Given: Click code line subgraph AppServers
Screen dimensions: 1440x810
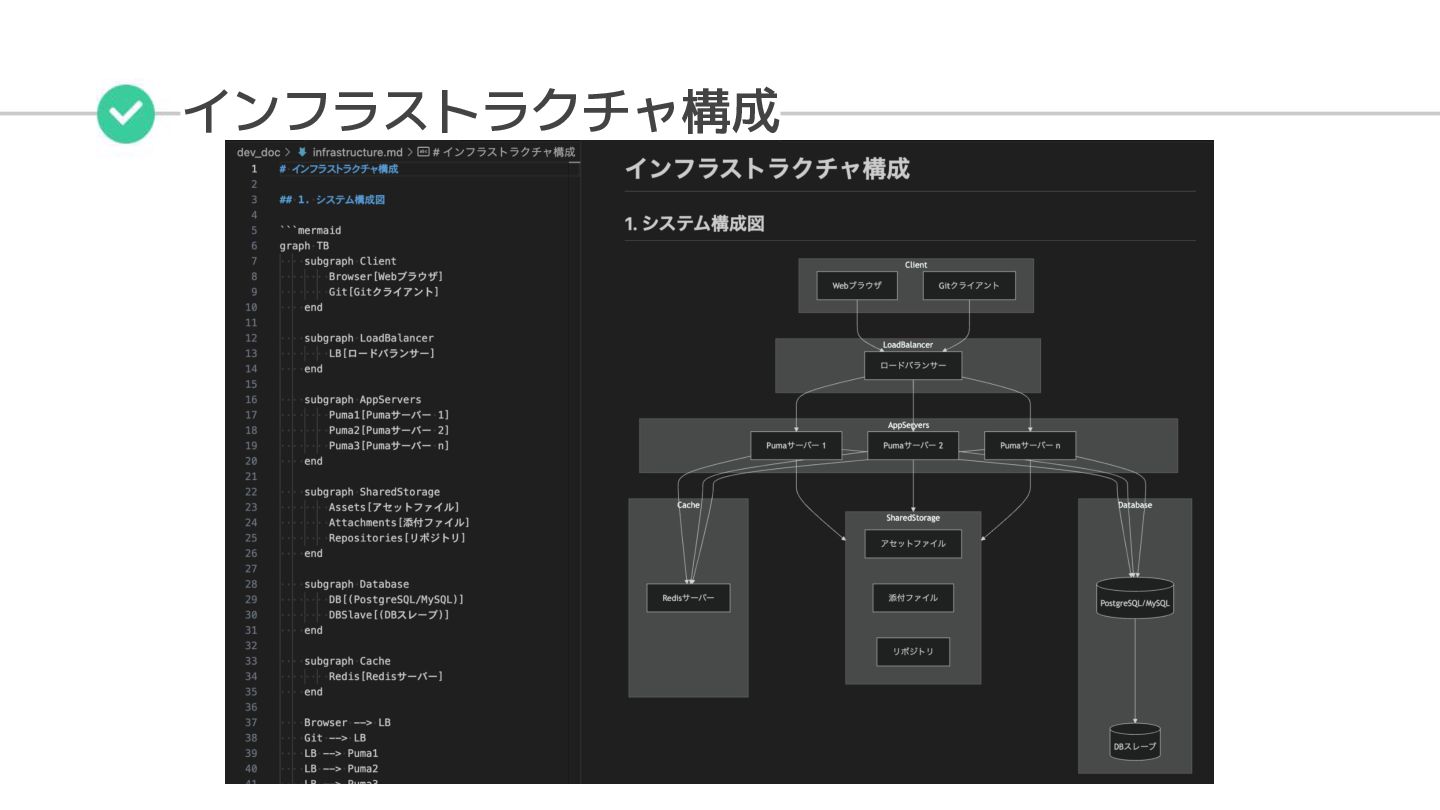Looking at the screenshot, I should tap(363, 399).
